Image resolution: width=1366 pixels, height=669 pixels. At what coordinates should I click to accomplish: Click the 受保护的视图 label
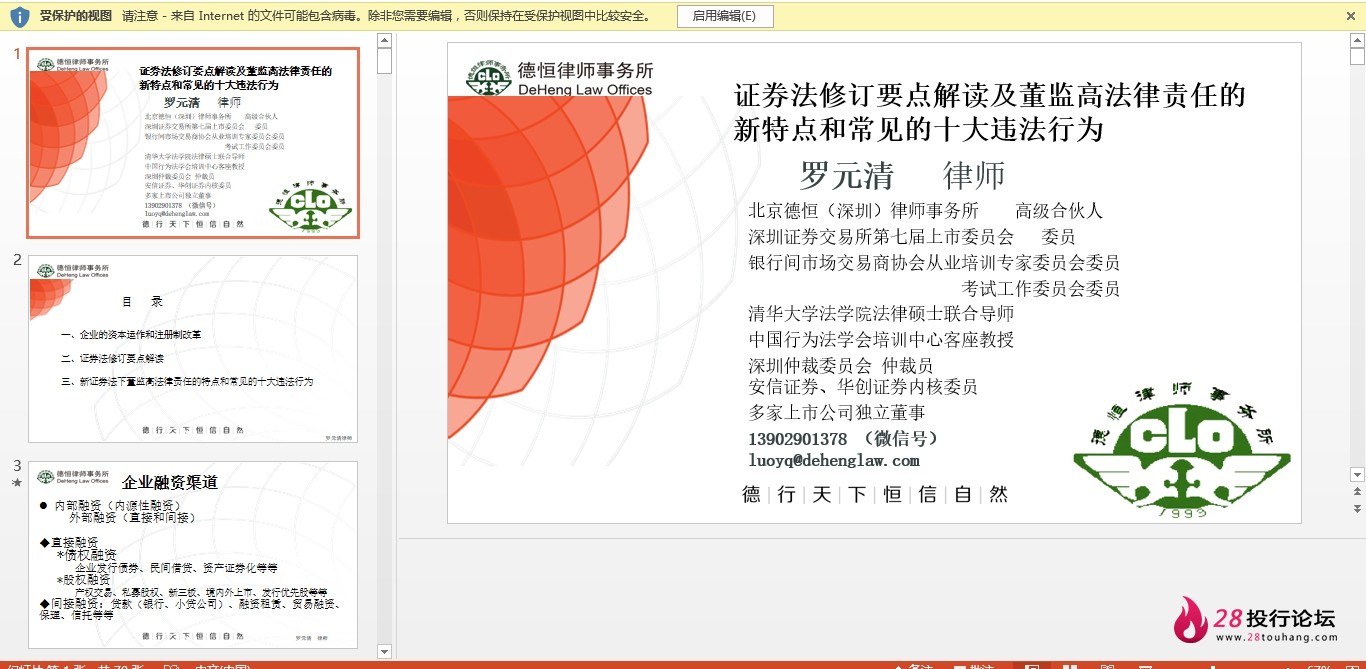click(x=76, y=16)
